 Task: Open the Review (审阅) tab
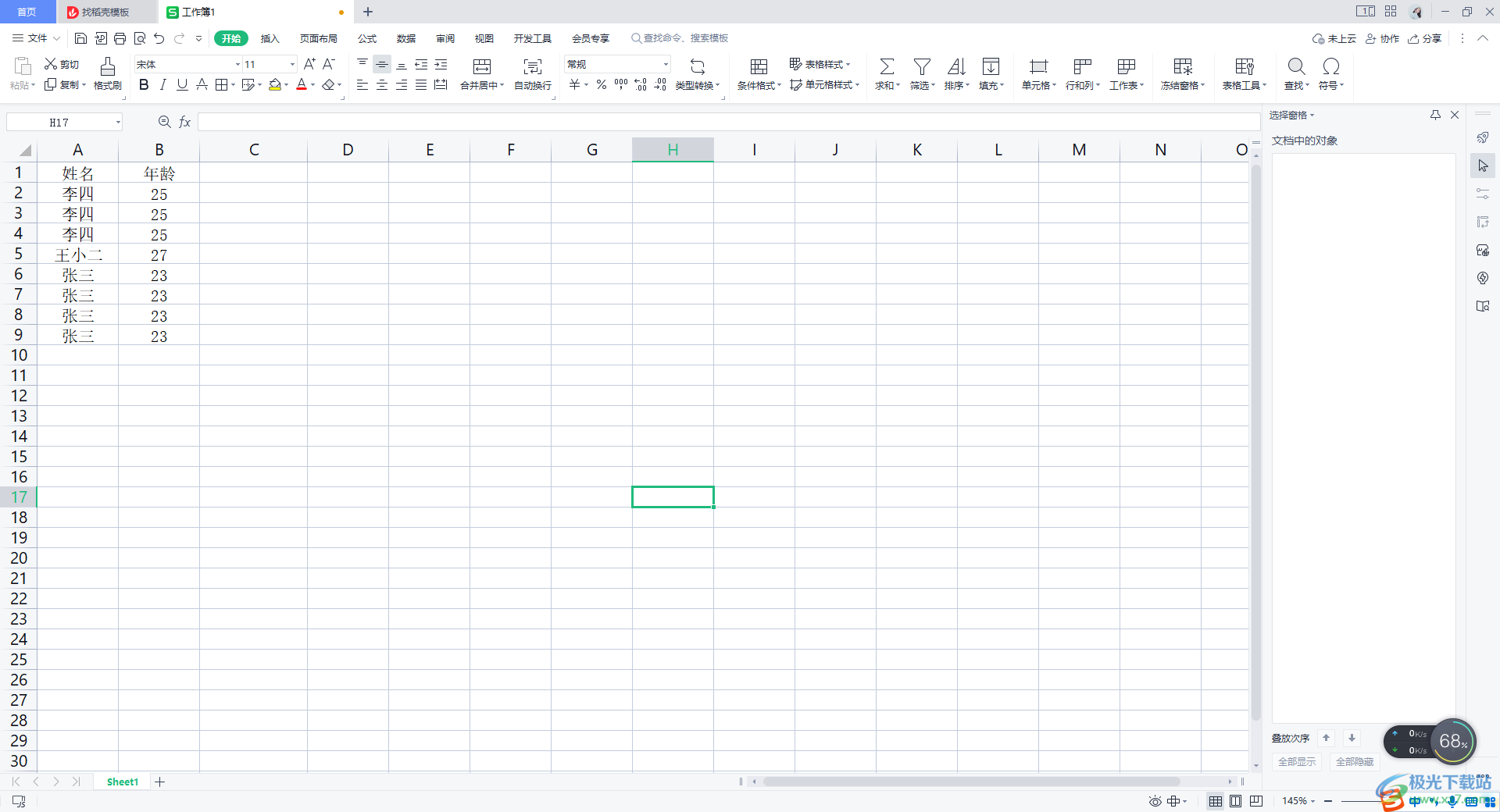click(445, 38)
